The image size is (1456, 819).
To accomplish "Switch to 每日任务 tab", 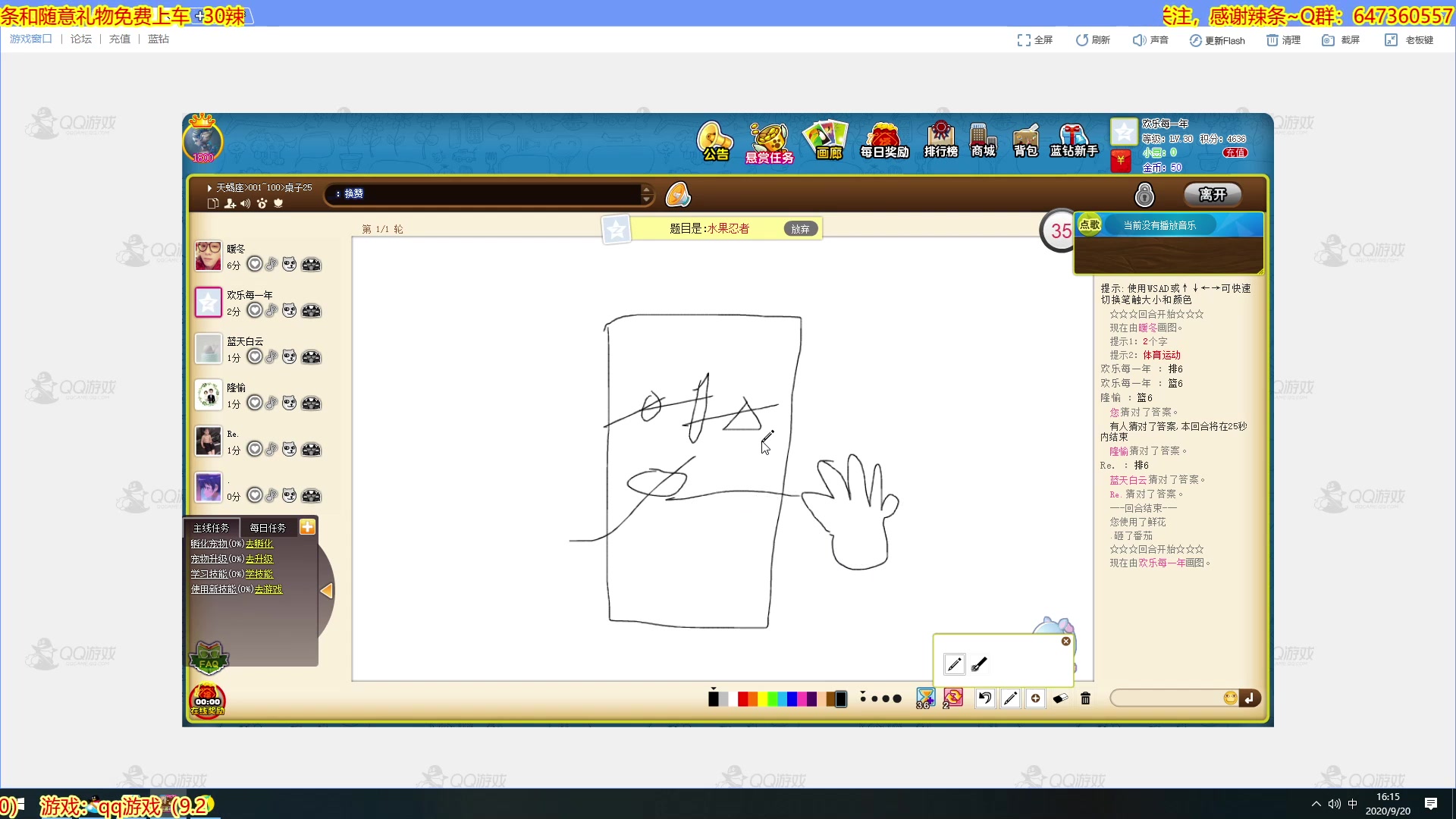I will coord(268,528).
